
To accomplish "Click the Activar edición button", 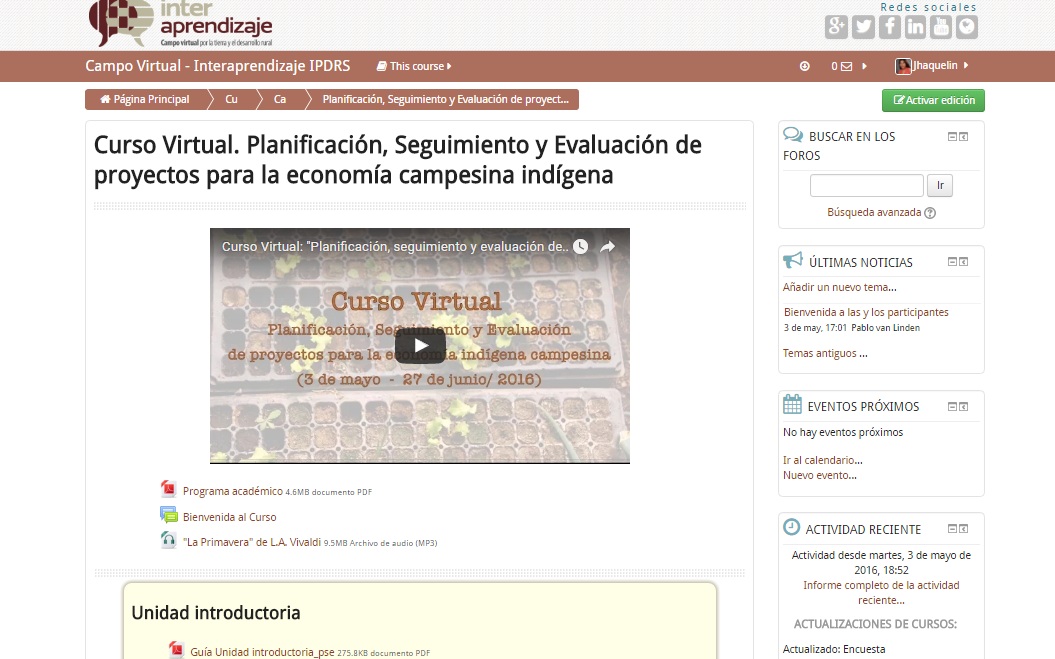I will (933, 100).
